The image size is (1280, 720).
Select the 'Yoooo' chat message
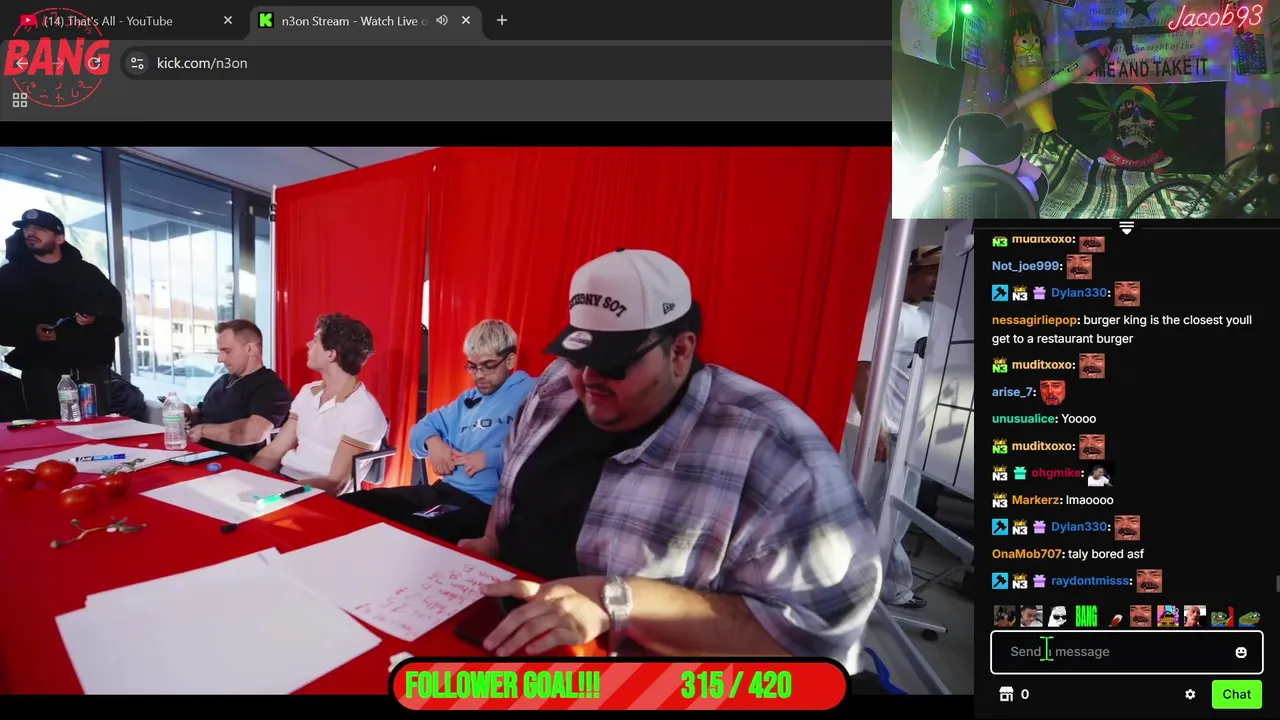(x=1079, y=419)
